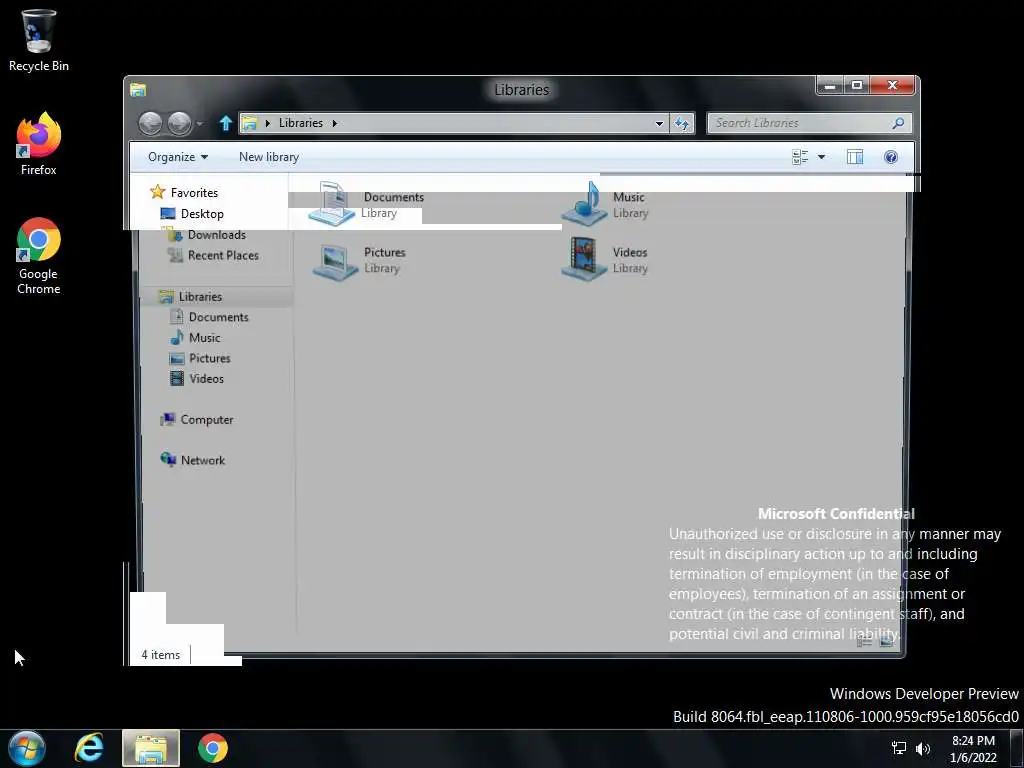Open Google Chrome desktop shortcut
The width and height of the screenshot is (1024, 768).
[x=39, y=256]
